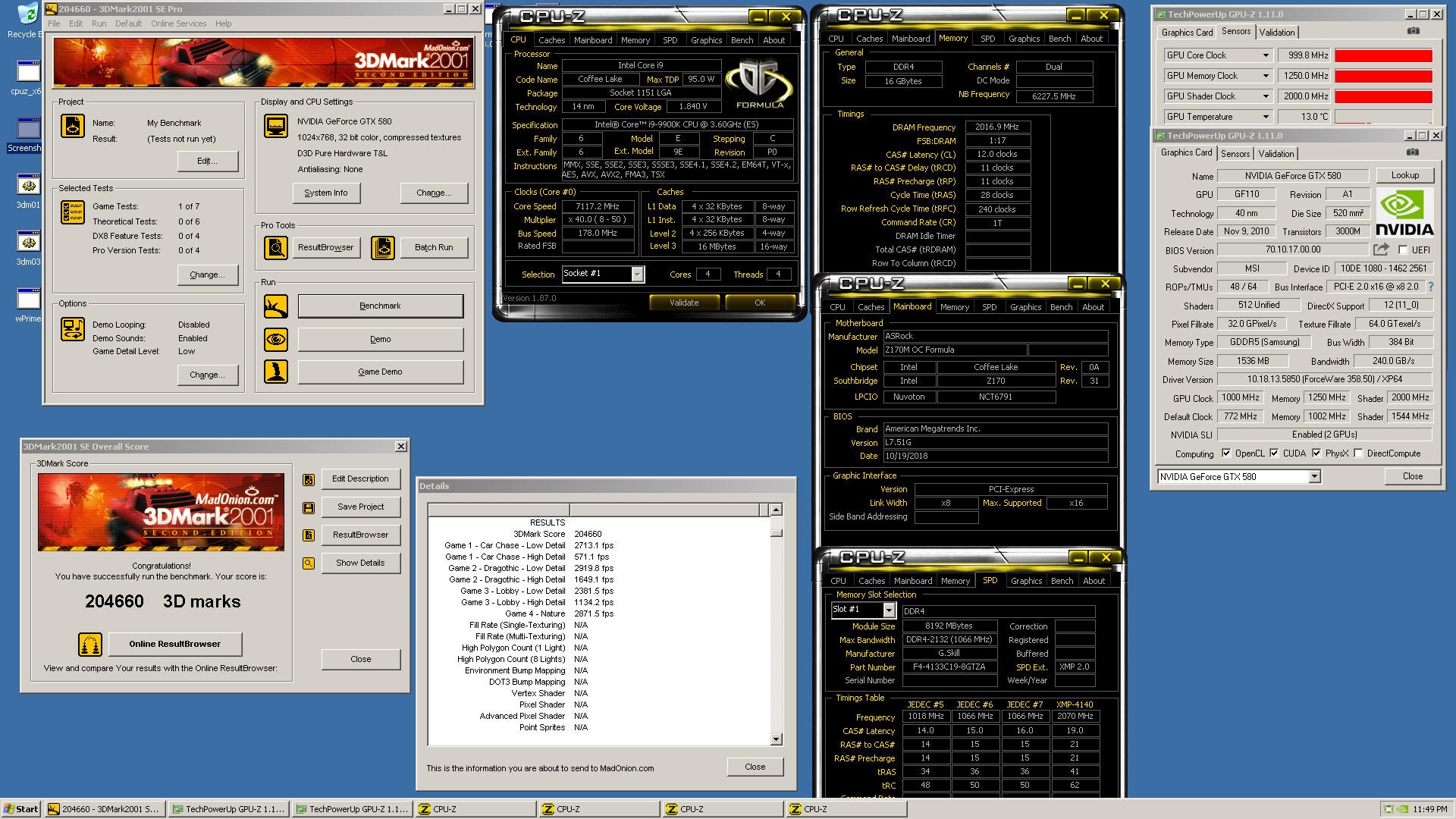Click the icon beside Online ResultBrowser
The height and width of the screenshot is (819, 1456).
pos(90,645)
